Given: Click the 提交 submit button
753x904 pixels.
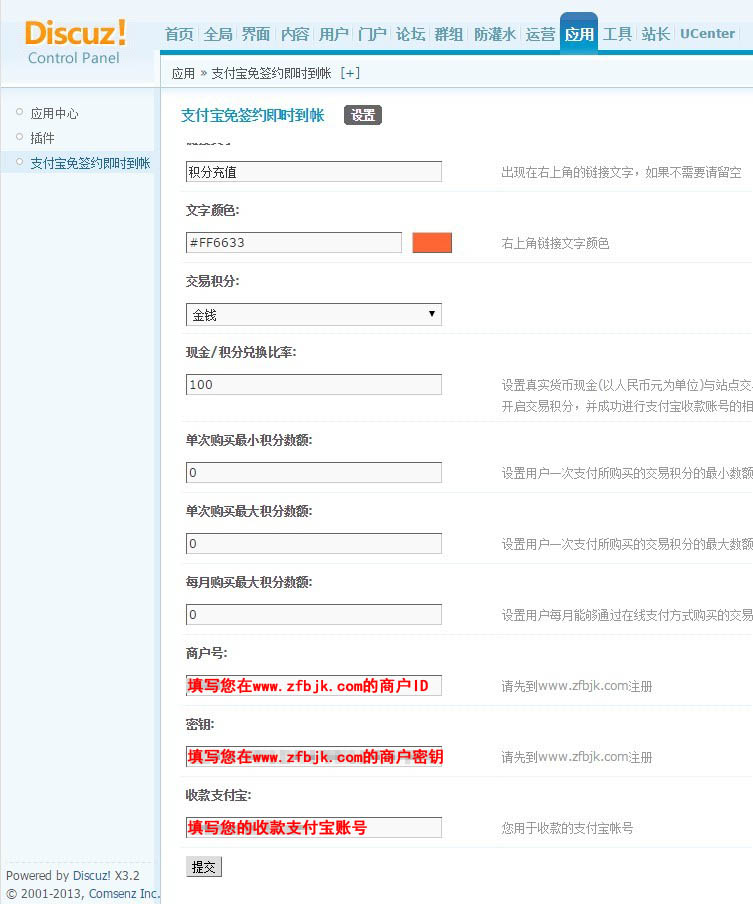Looking at the screenshot, I should (204, 867).
